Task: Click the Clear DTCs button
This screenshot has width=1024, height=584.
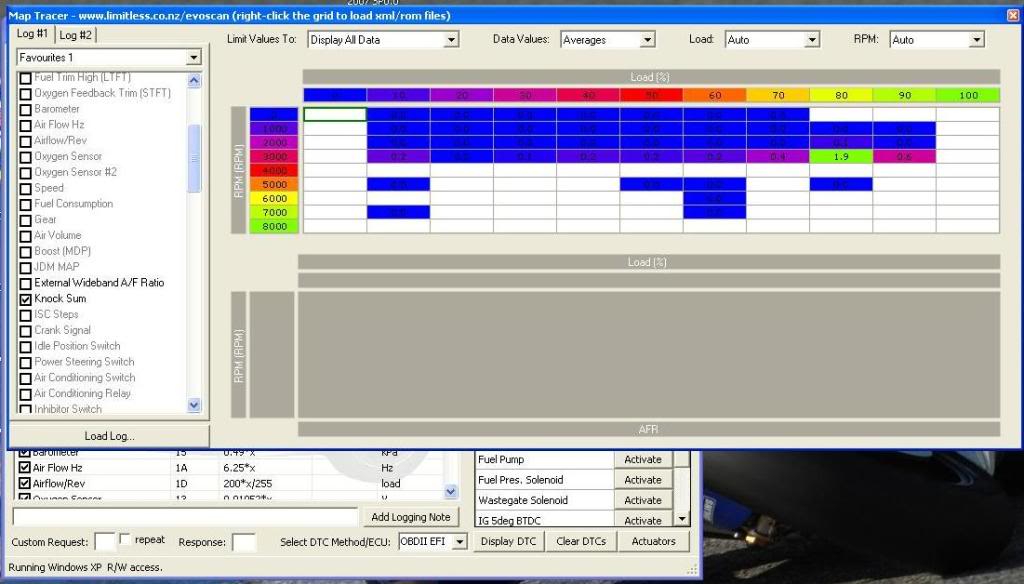Action: click(581, 542)
